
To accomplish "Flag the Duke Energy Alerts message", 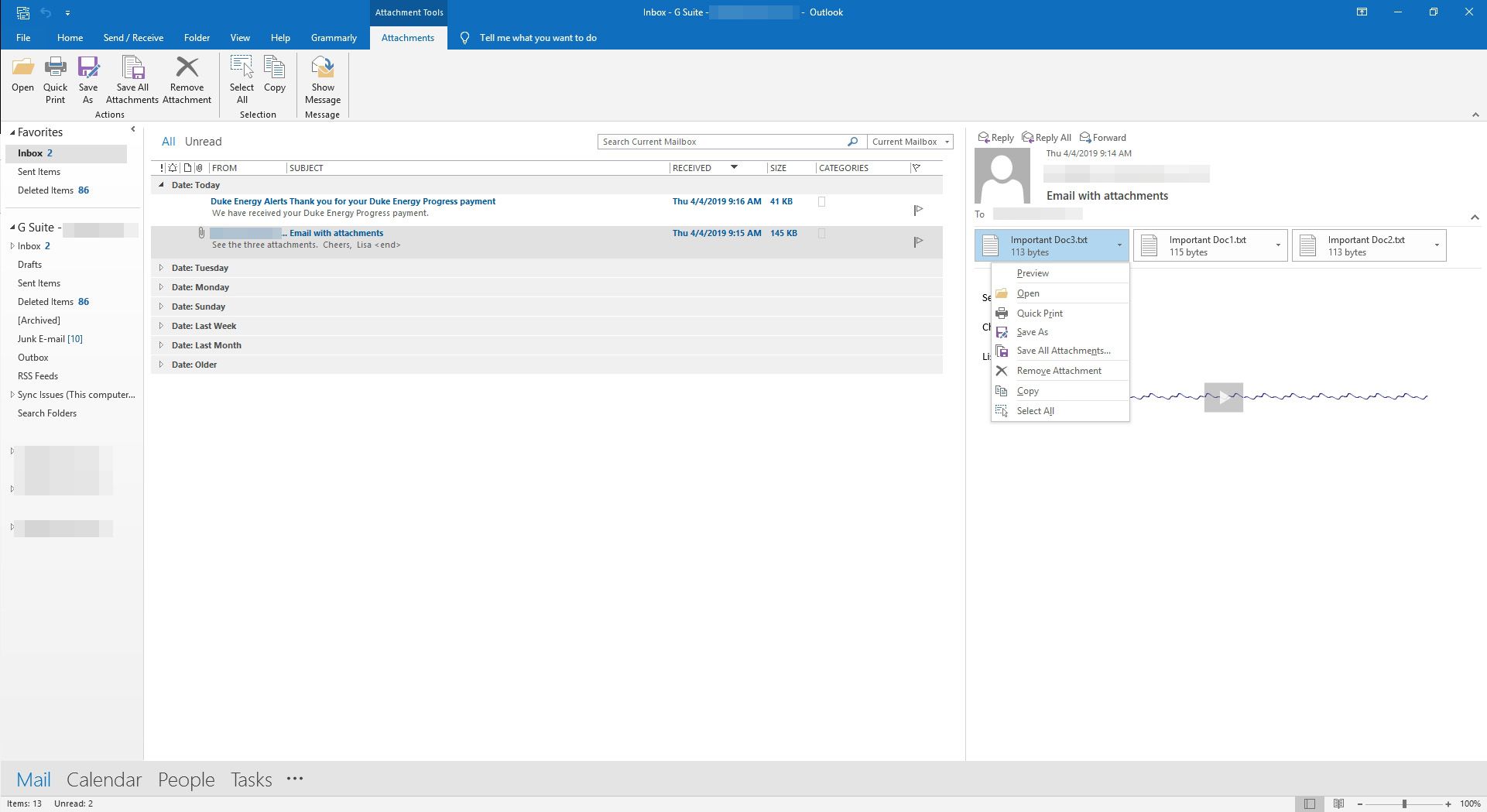I will tap(918, 210).
